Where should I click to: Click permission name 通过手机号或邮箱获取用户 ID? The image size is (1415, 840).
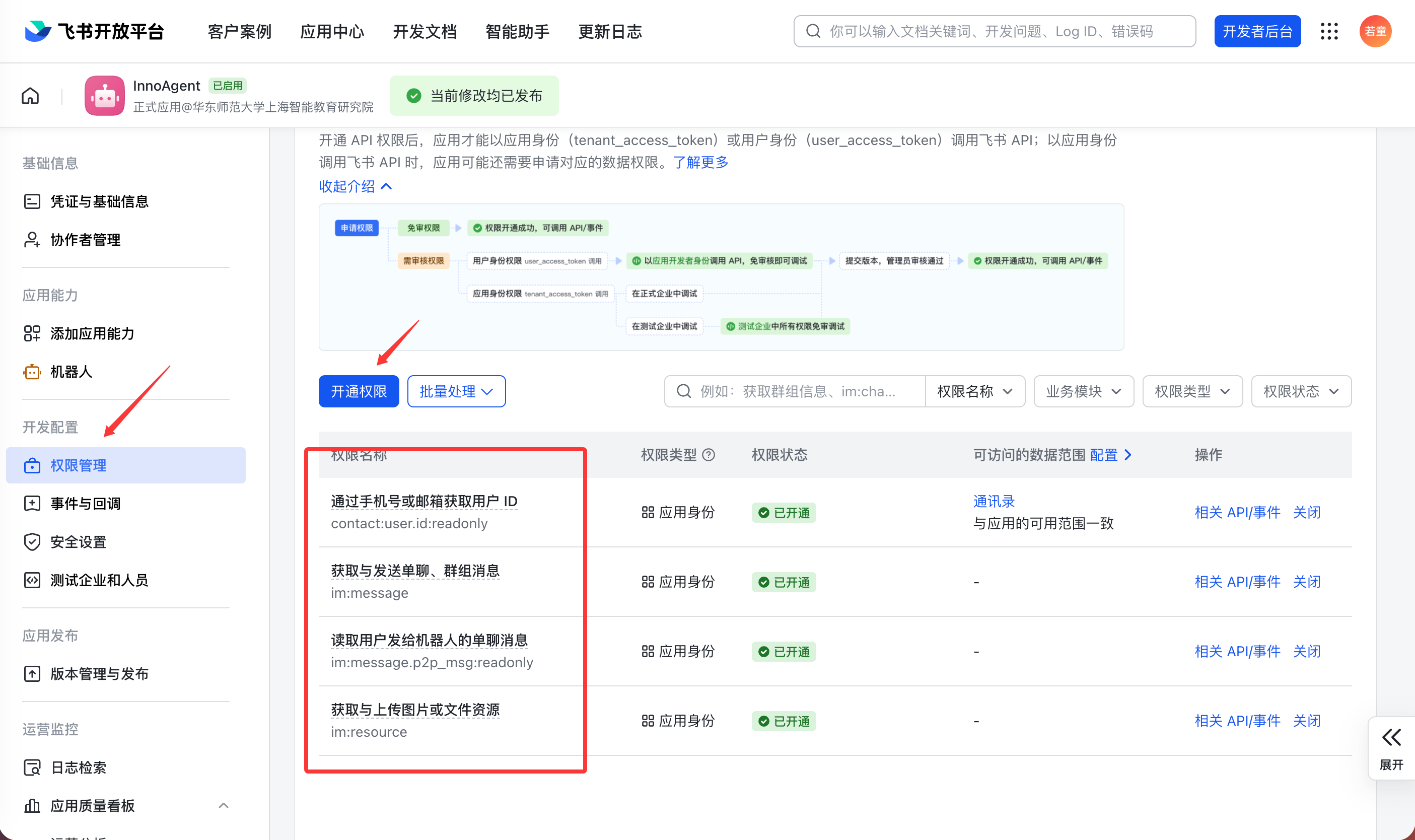(424, 501)
